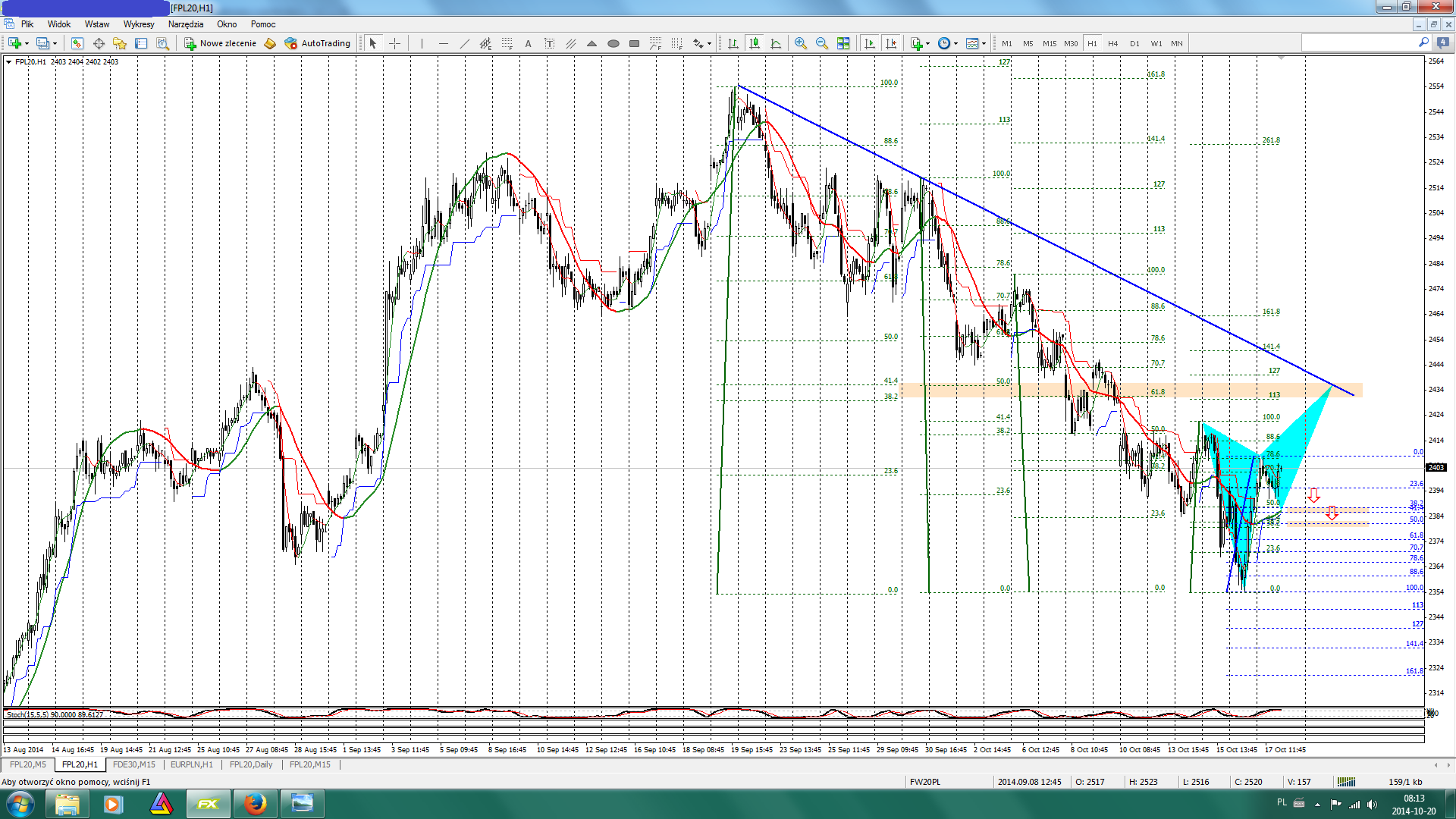Image resolution: width=1456 pixels, height=819 pixels.
Task: Switch to the FPL20,Daily chart tab
Action: coord(250,764)
